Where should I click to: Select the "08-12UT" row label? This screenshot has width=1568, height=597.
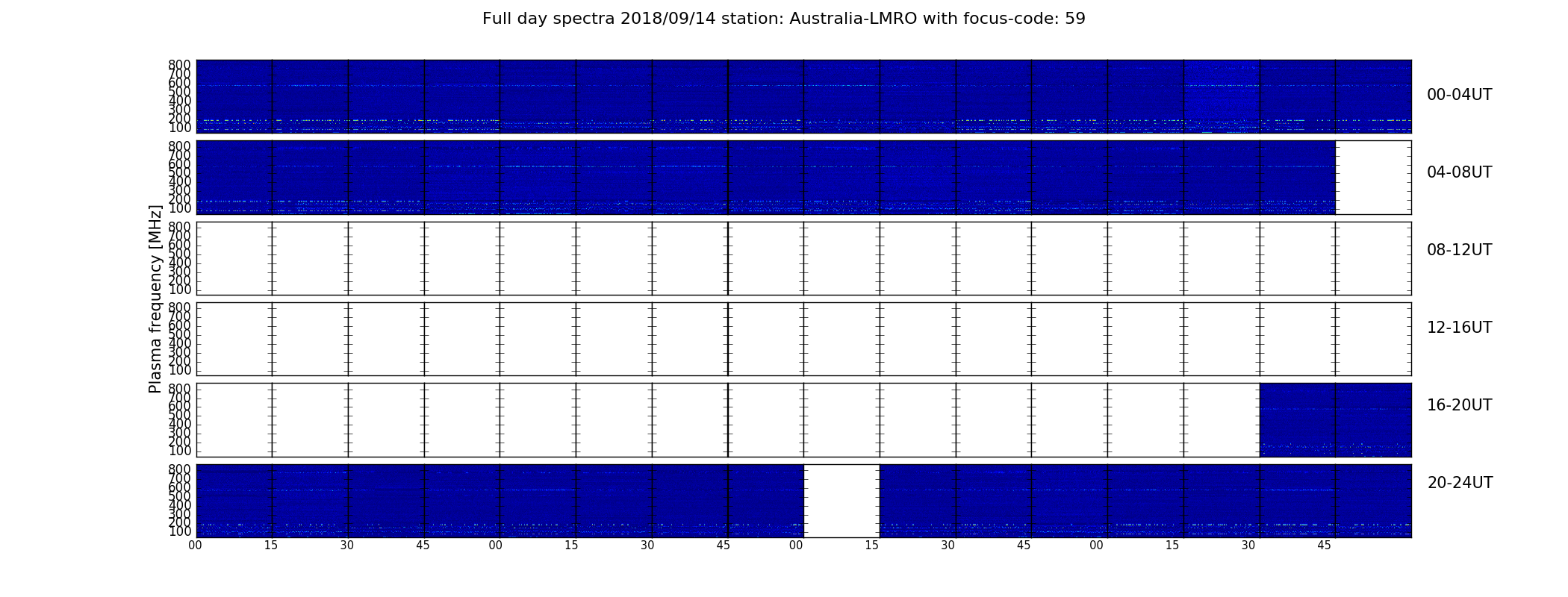point(1459,250)
